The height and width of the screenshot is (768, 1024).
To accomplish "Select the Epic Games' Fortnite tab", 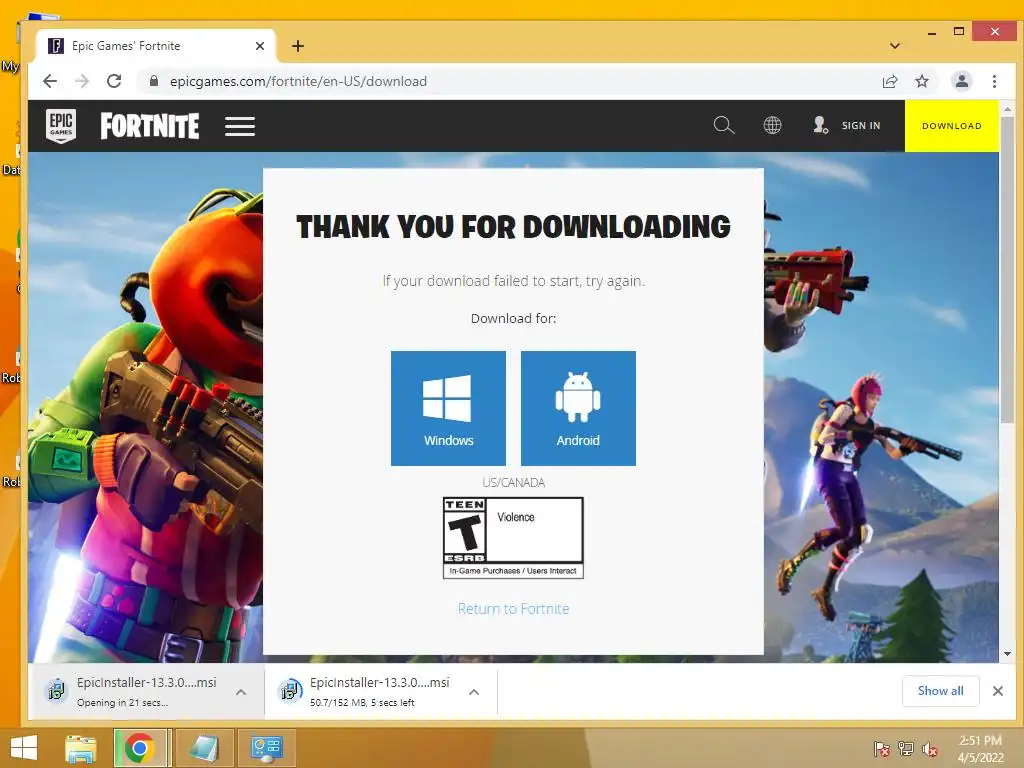I will pos(155,46).
